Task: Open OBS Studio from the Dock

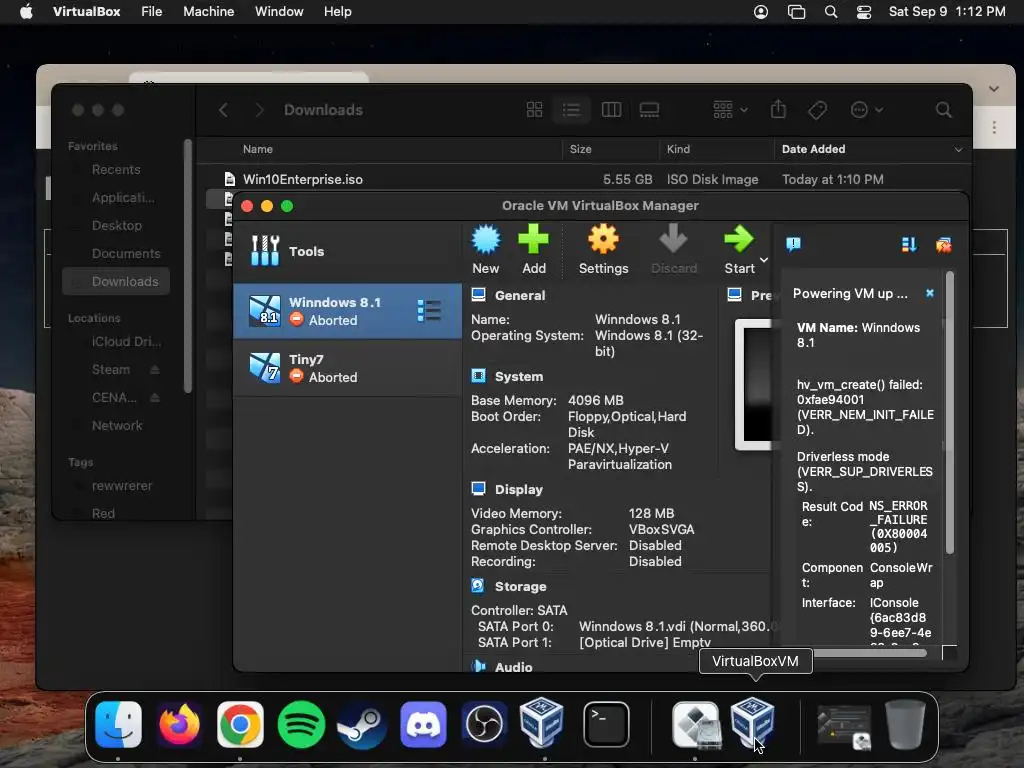Action: click(x=484, y=724)
